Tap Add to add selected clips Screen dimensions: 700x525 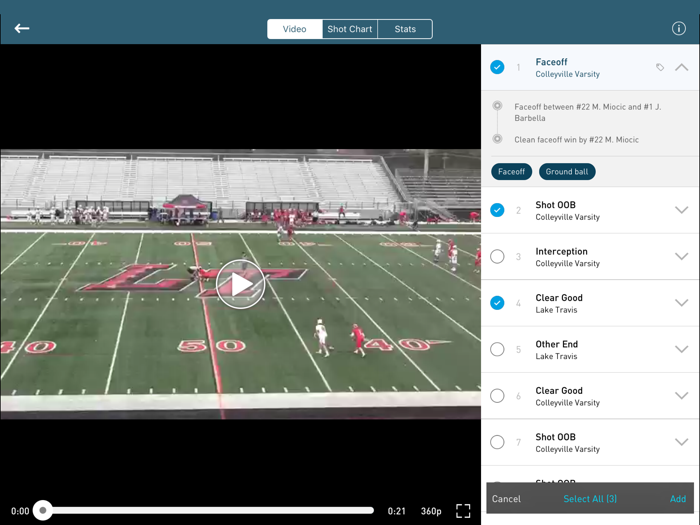[678, 499]
